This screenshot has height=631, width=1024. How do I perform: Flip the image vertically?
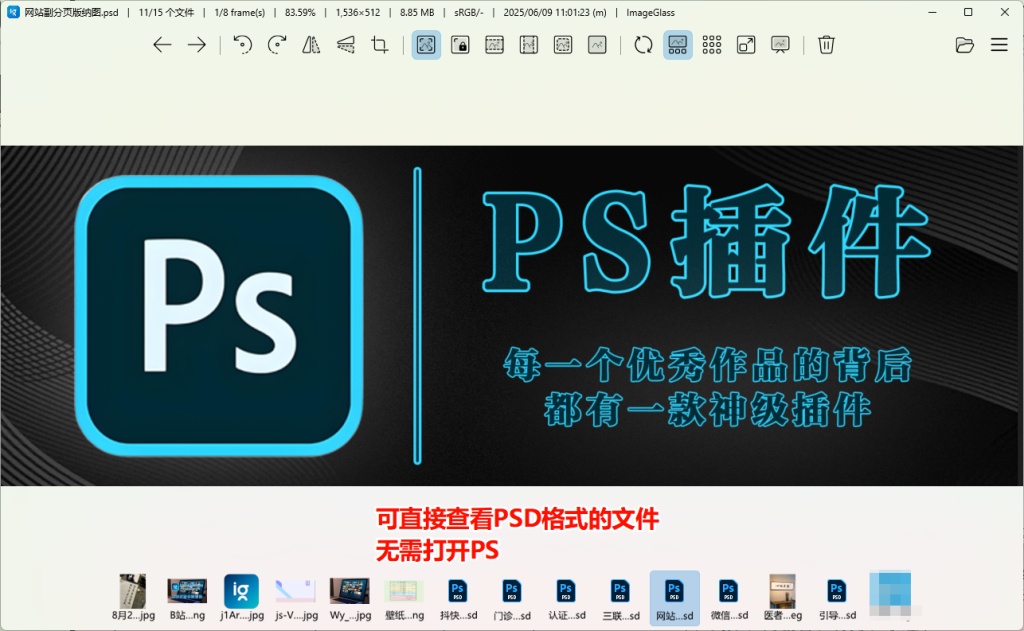pyautogui.click(x=346, y=45)
